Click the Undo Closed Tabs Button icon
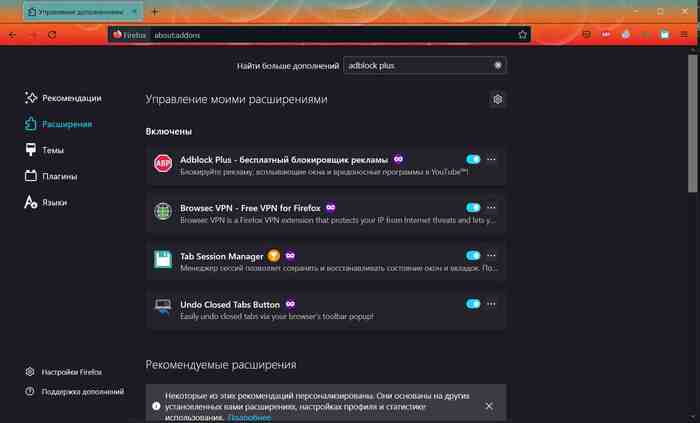Screen dimensions: 700x423 point(163,307)
